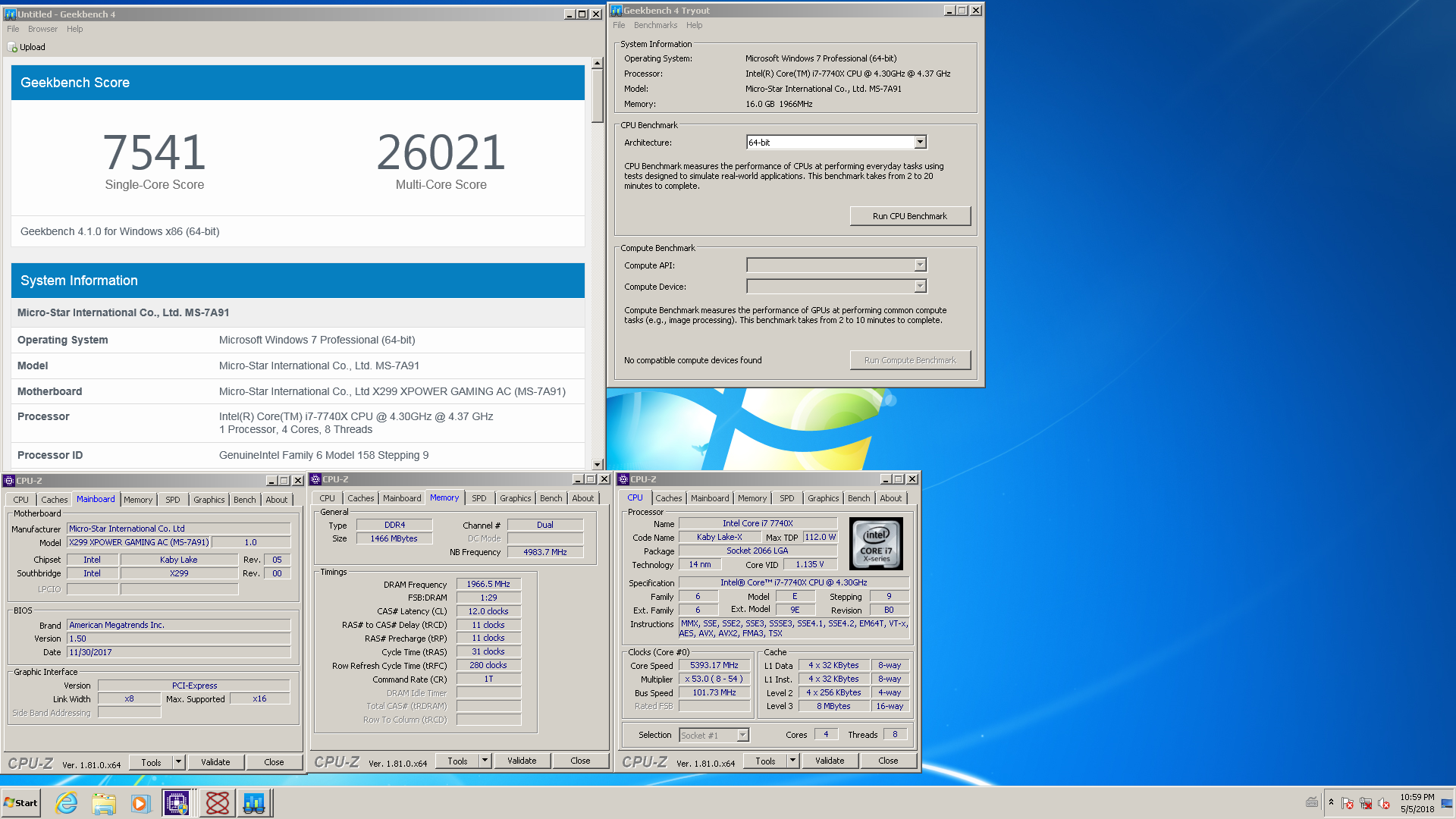The image size is (1456, 819).
Task: Open the Socket #1 Selection dropdown
Action: click(x=742, y=735)
